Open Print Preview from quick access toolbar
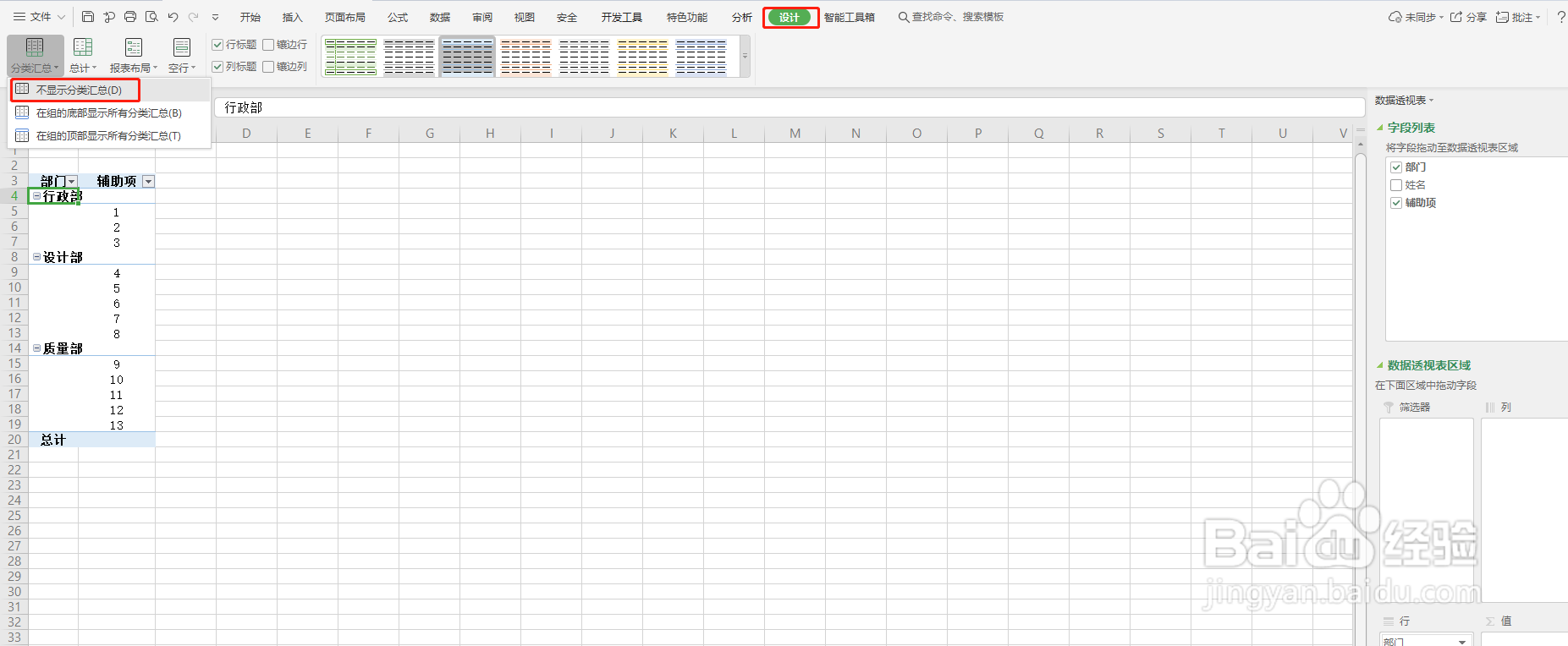This screenshot has width=1568, height=646. pyautogui.click(x=151, y=17)
